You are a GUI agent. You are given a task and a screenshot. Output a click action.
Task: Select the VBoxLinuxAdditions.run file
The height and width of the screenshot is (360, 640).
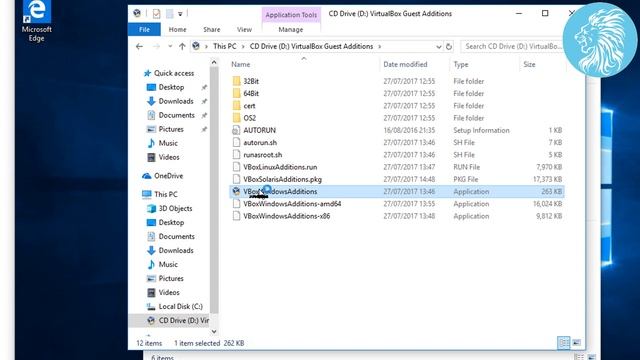280,167
